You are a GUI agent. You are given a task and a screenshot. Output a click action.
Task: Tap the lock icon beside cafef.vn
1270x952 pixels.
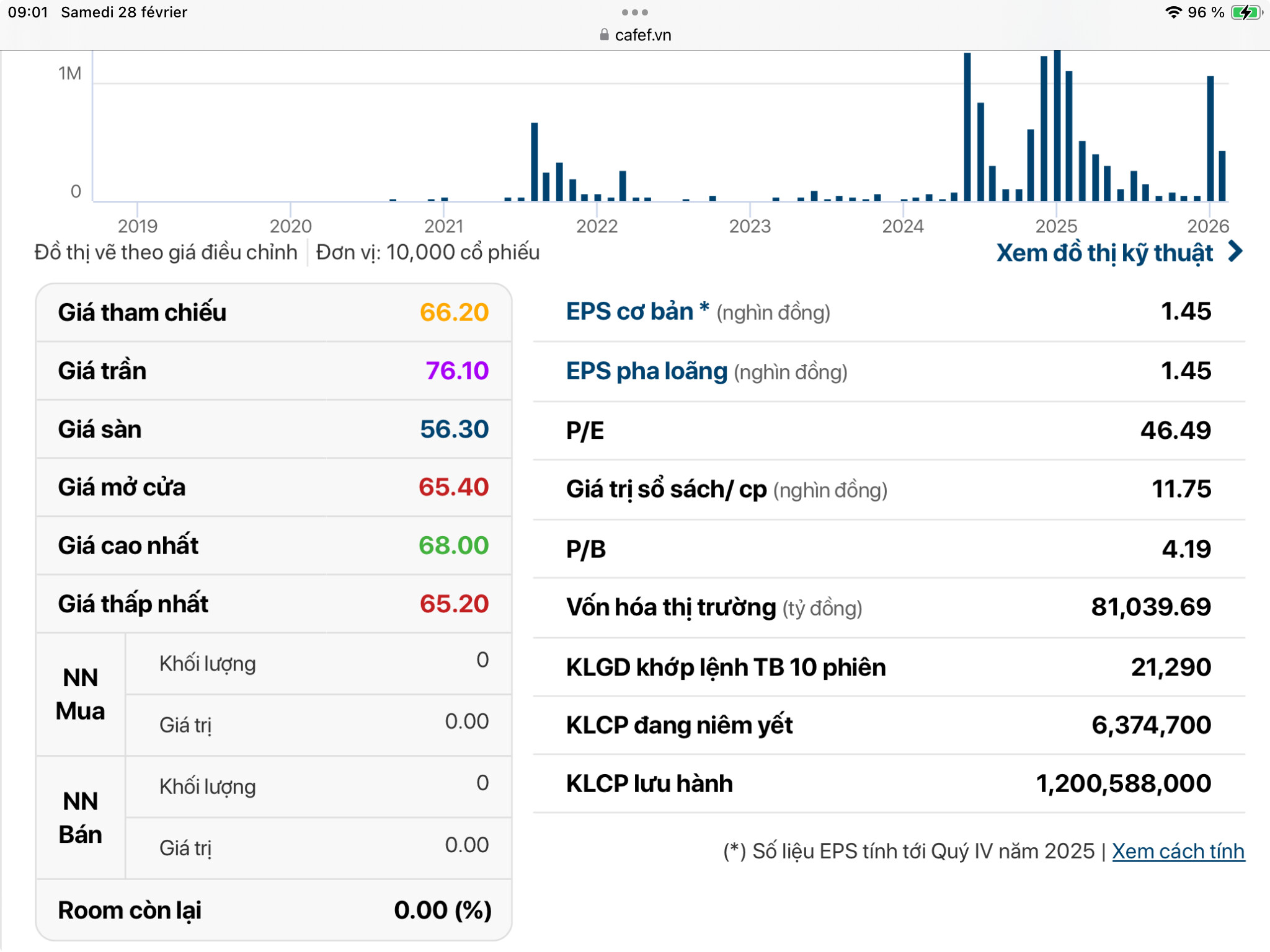pyautogui.click(x=604, y=35)
